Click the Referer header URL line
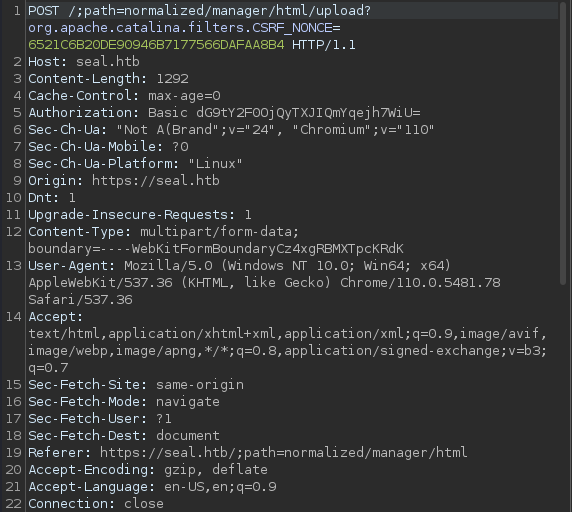The height and width of the screenshot is (512, 572). 248,453
